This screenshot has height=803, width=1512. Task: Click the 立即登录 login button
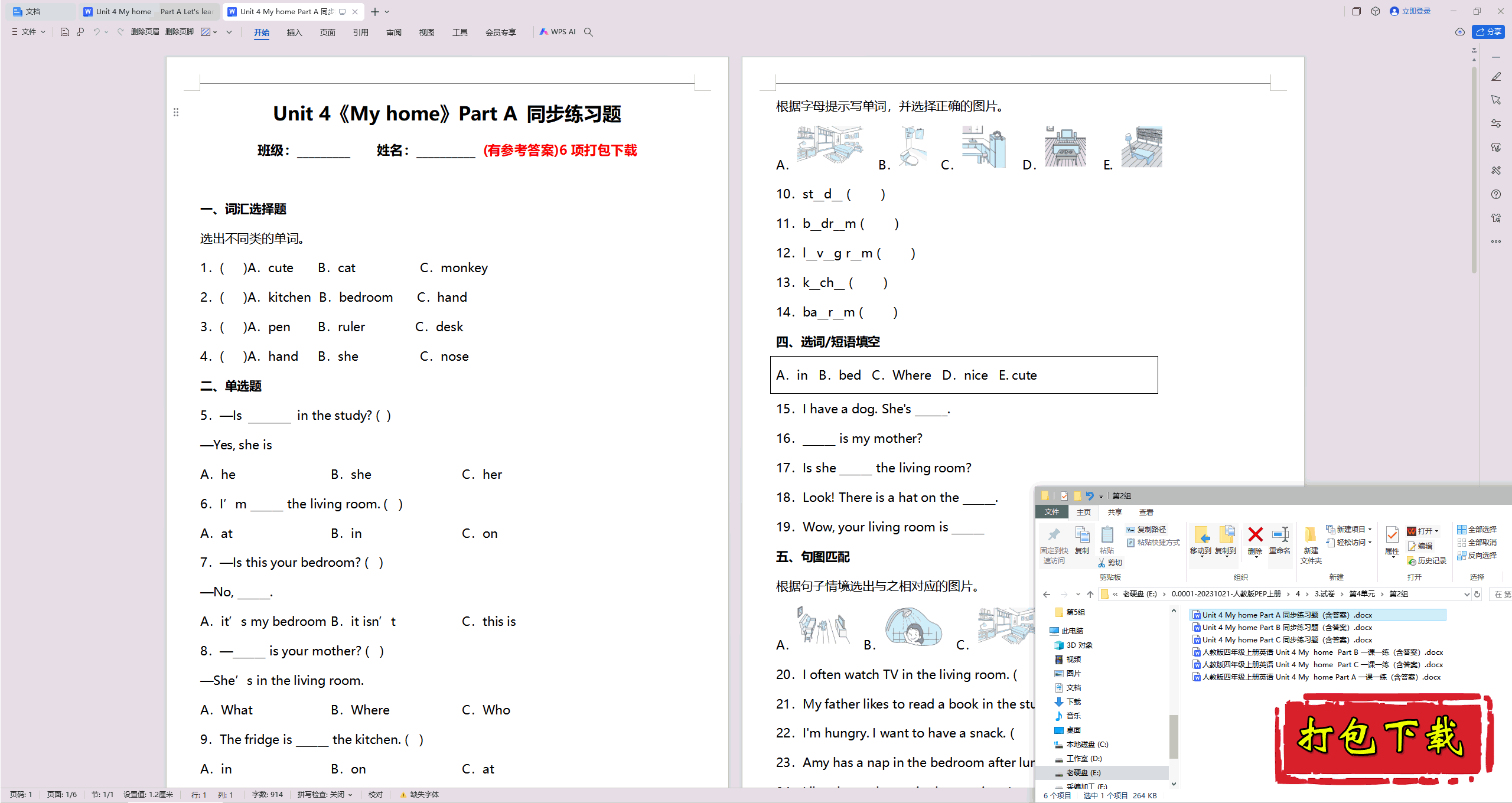[1410, 11]
